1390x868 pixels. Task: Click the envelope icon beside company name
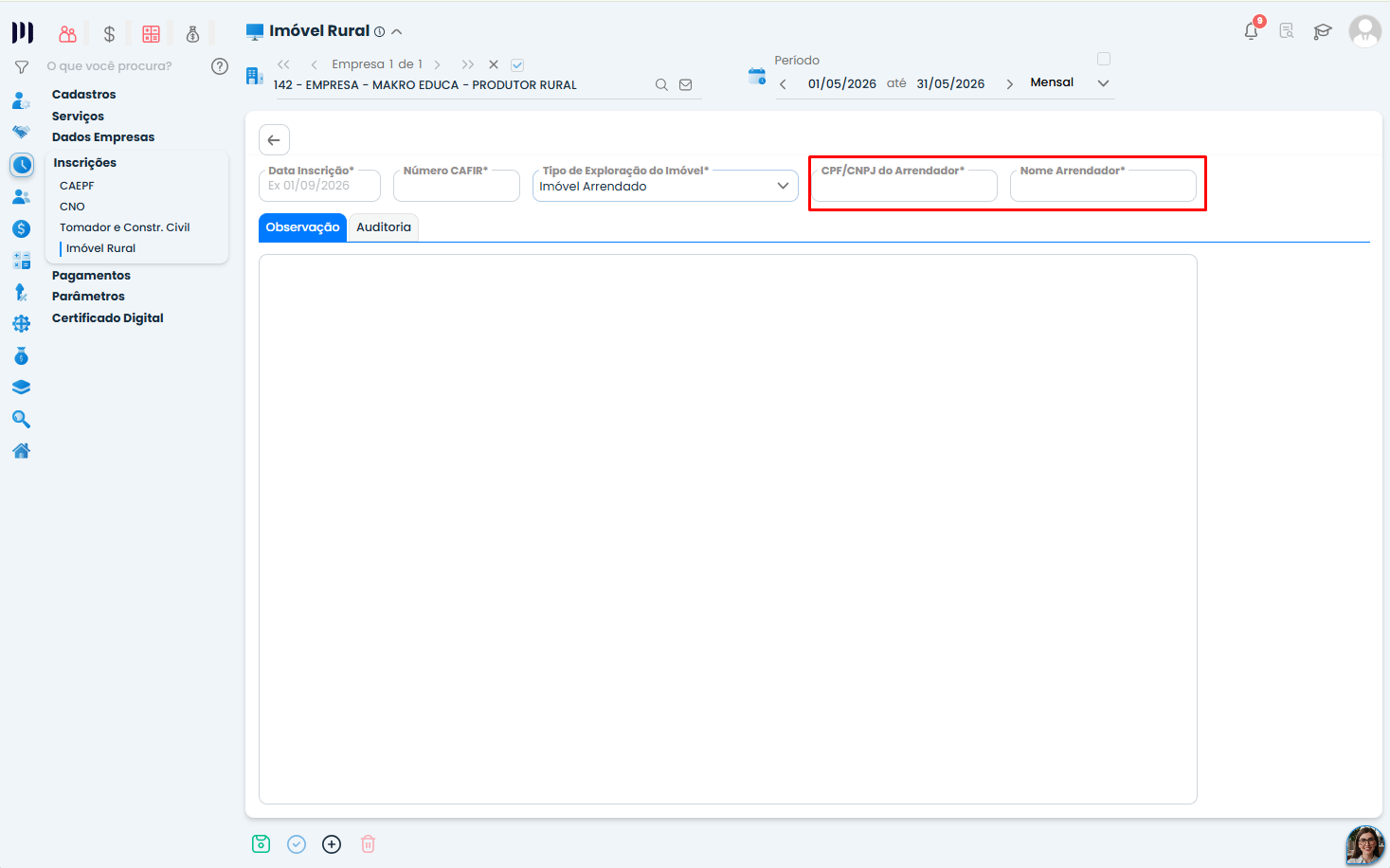(686, 84)
